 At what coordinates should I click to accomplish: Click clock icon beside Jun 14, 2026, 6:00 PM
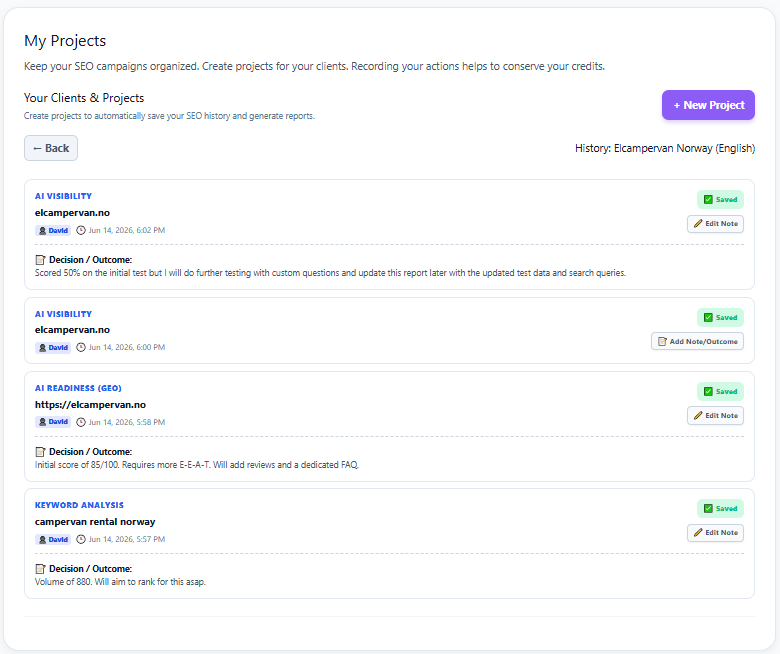[x=81, y=347]
